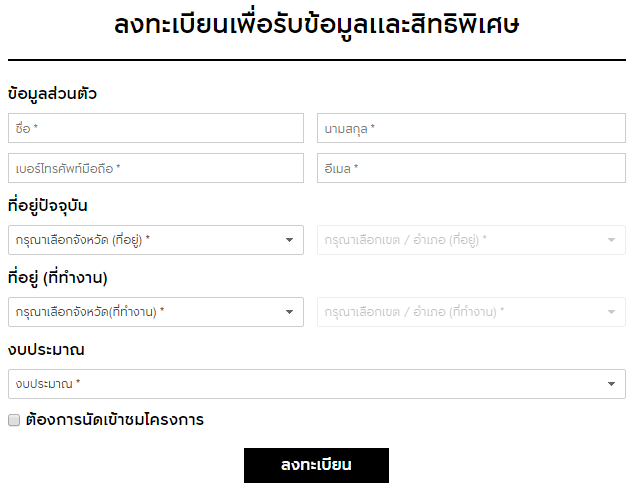
Task: Click the ข้อมูลส่วนตัว section heading
Action: click(x=52, y=94)
